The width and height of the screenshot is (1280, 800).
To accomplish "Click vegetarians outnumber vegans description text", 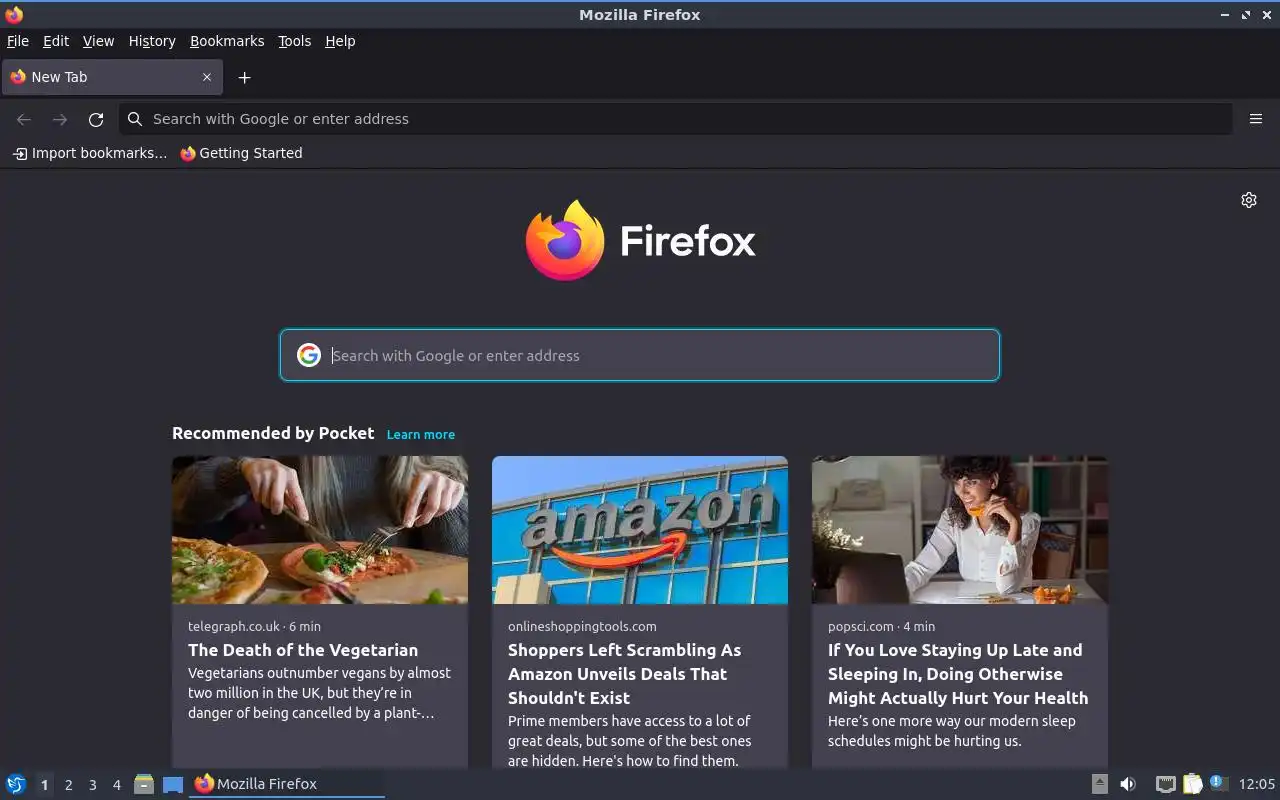I will (x=319, y=693).
